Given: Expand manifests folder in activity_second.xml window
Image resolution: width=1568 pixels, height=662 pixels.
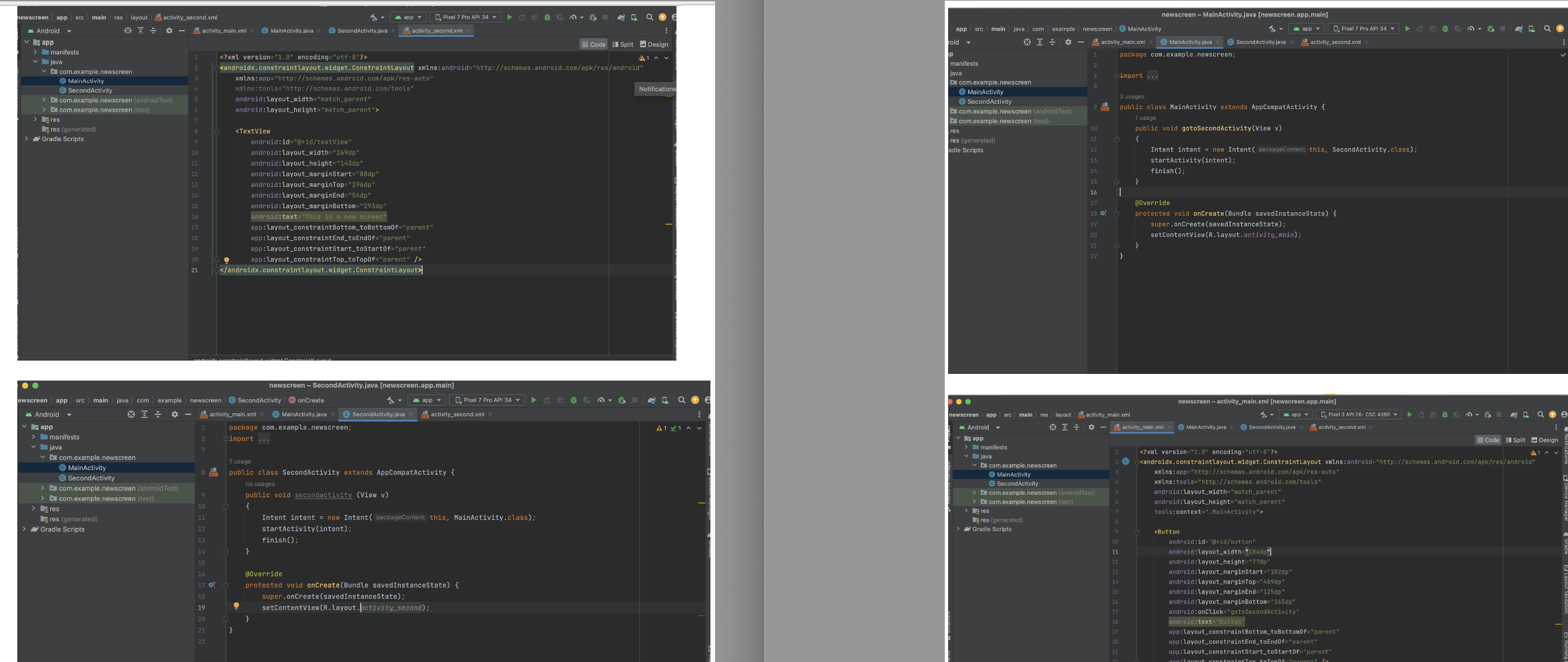Looking at the screenshot, I should [x=35, y=52].
